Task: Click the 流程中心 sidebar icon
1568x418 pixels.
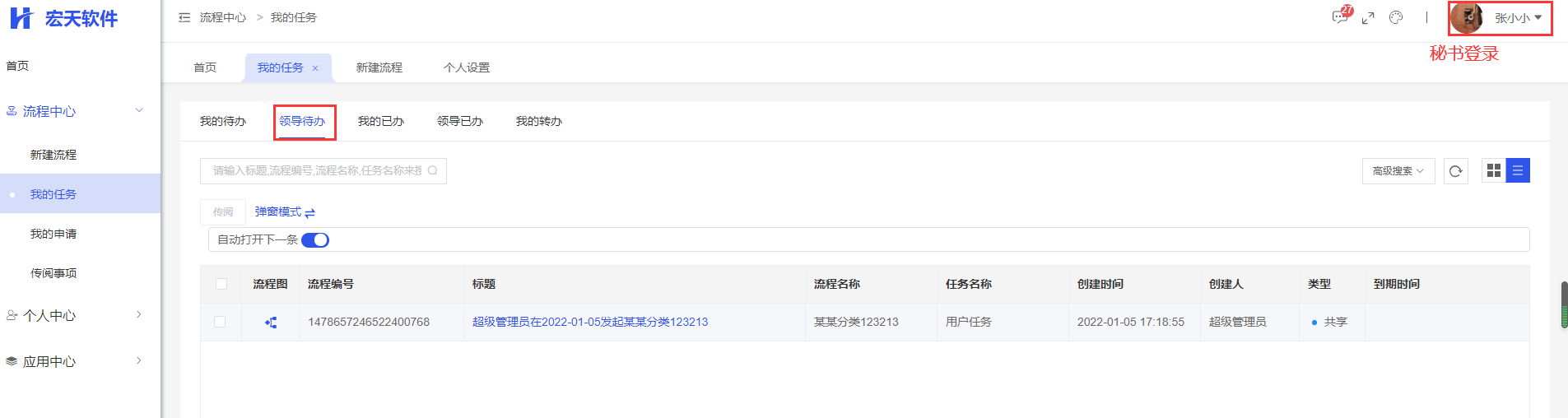Action: [12, 111]
